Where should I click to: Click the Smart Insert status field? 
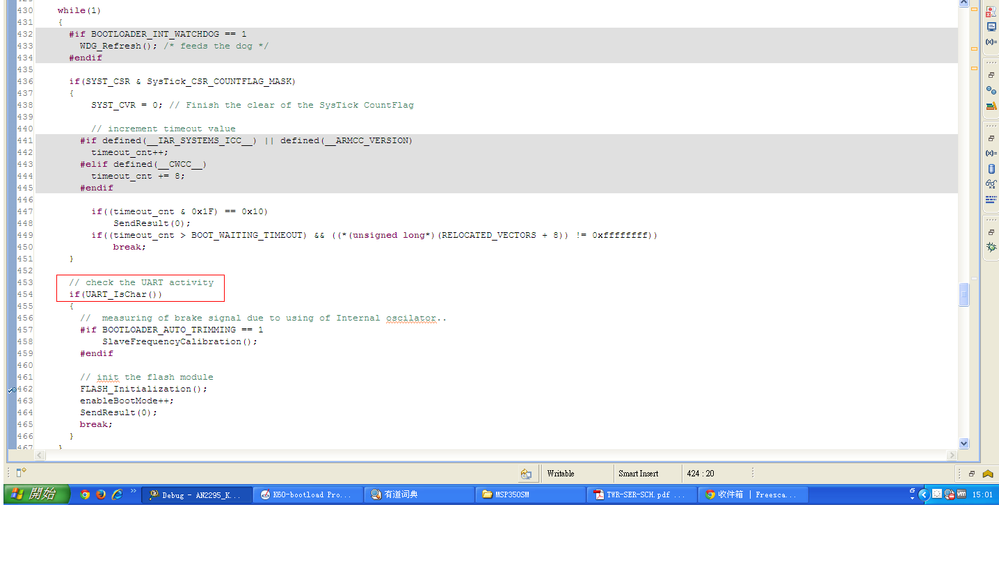(638, 474)
